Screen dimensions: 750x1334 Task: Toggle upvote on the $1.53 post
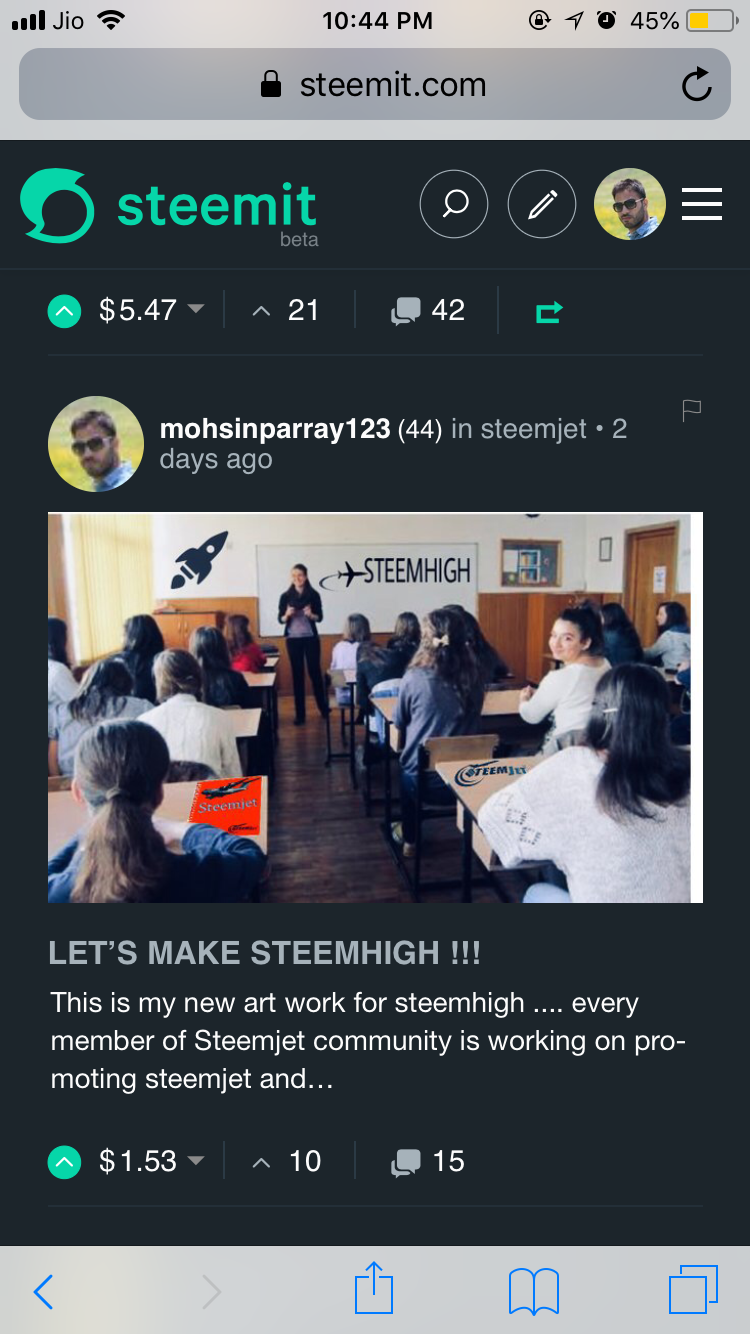(x=64, y=1162)
